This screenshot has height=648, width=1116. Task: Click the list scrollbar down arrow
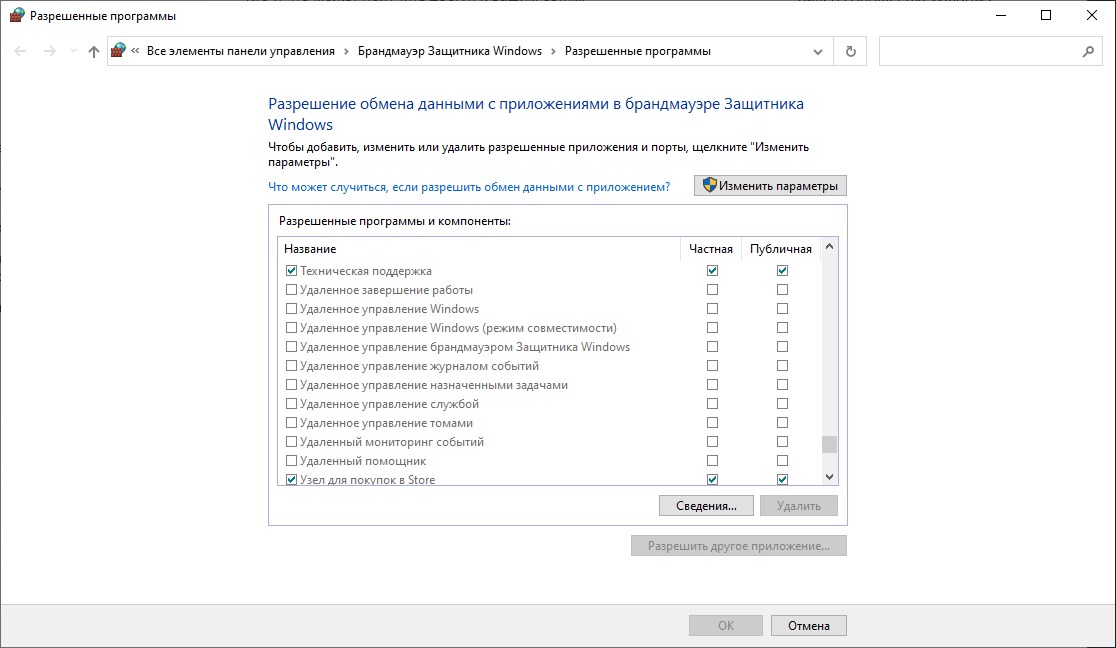[x=829, y=478]
